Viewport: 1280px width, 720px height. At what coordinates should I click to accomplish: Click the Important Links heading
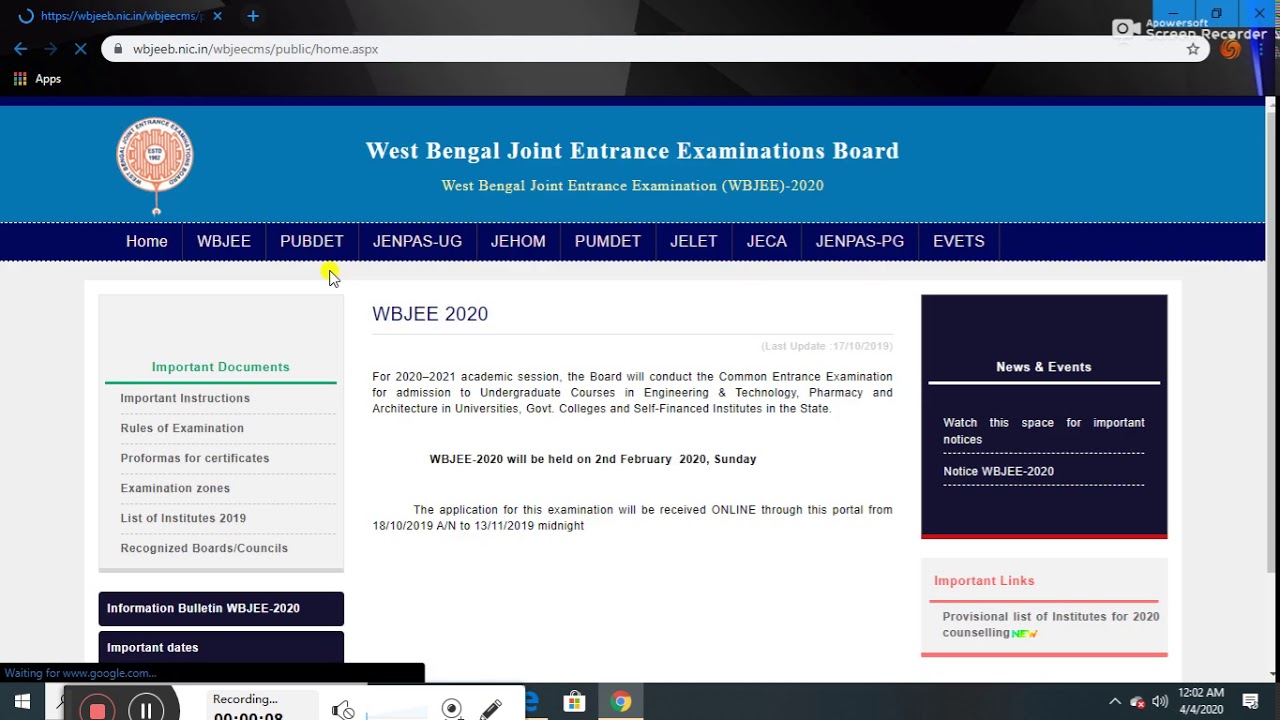[x=984, y=580]
